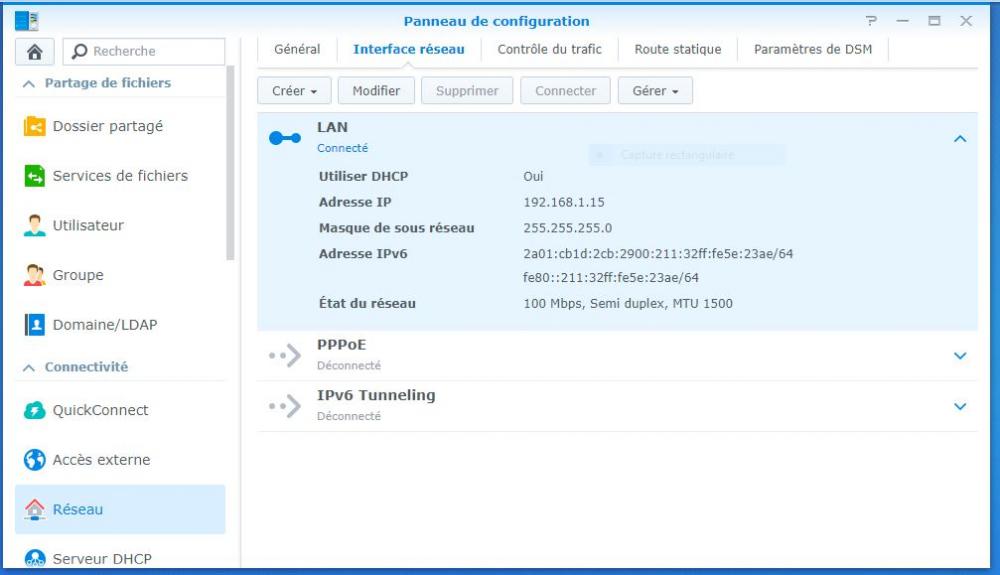Click the IPv6 Tunneling Déconnecté status

coord(349,416)
